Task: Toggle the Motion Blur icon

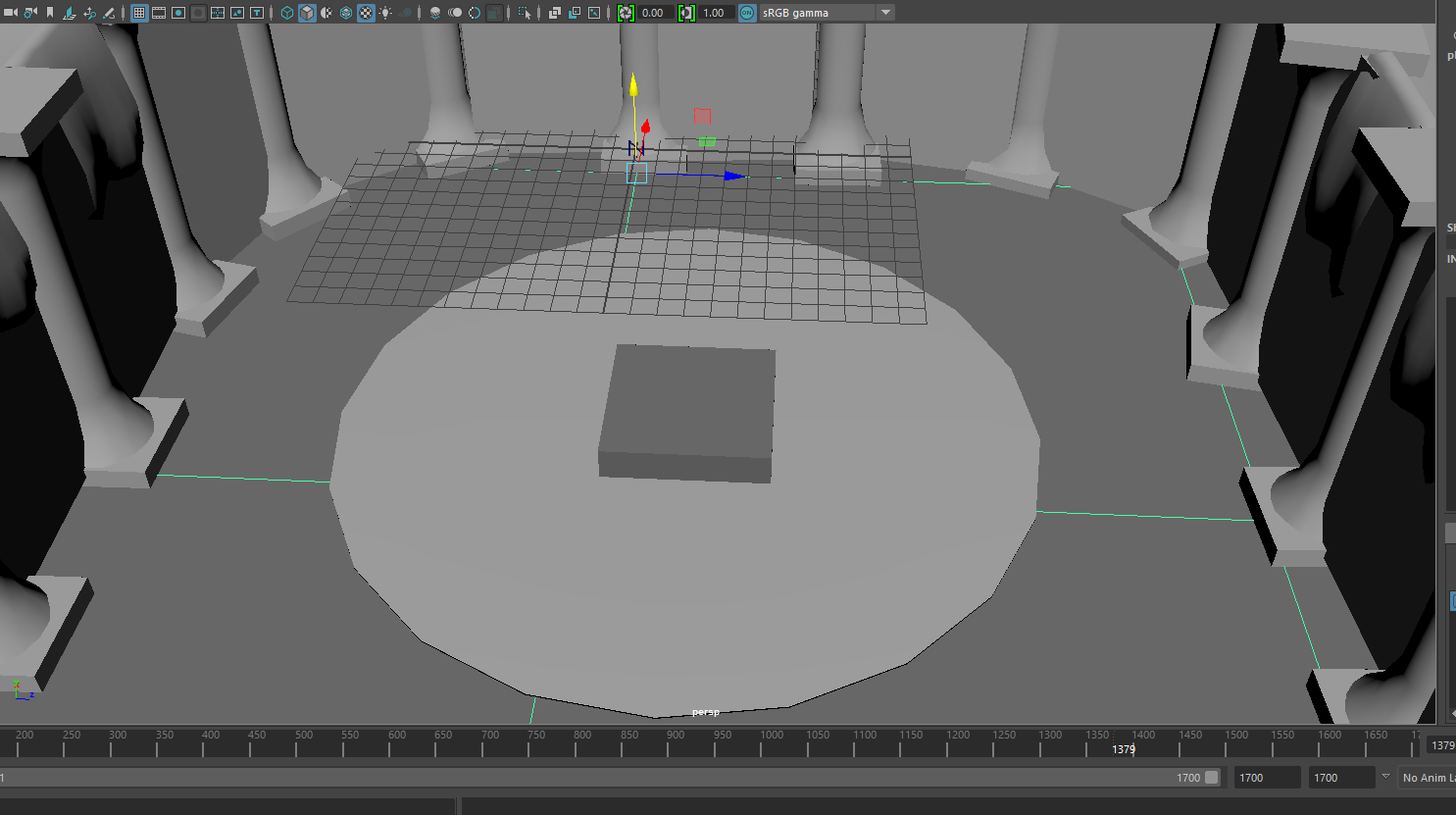Action: [455, 13]
